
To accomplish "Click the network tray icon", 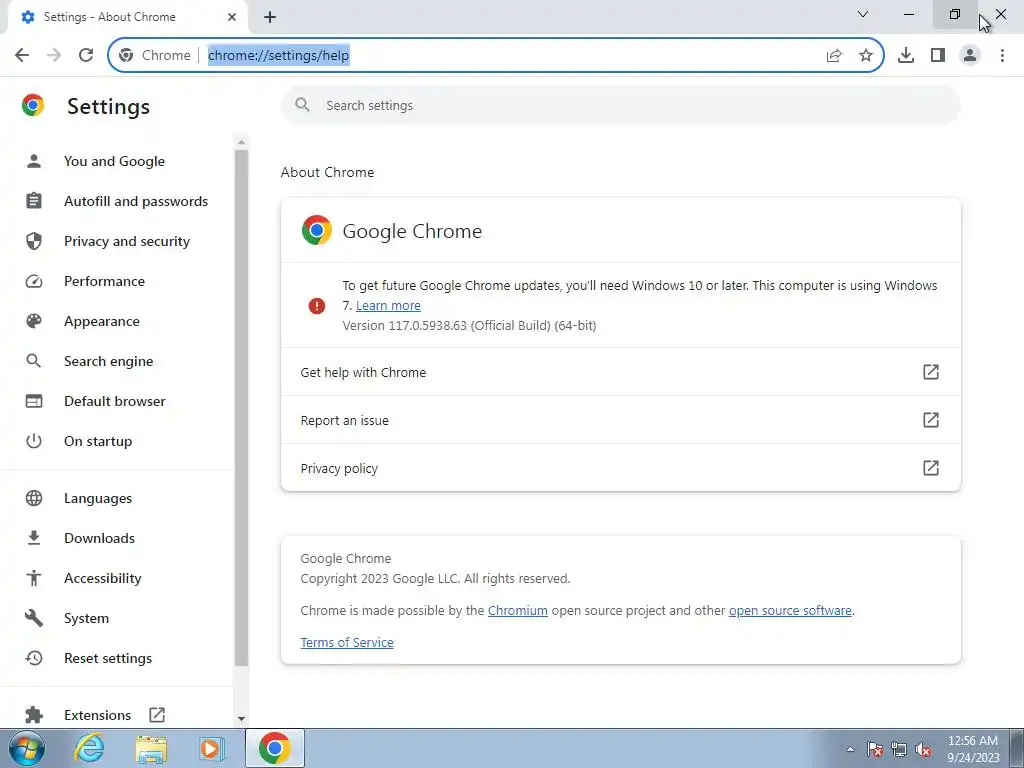I will click(899, 750).
